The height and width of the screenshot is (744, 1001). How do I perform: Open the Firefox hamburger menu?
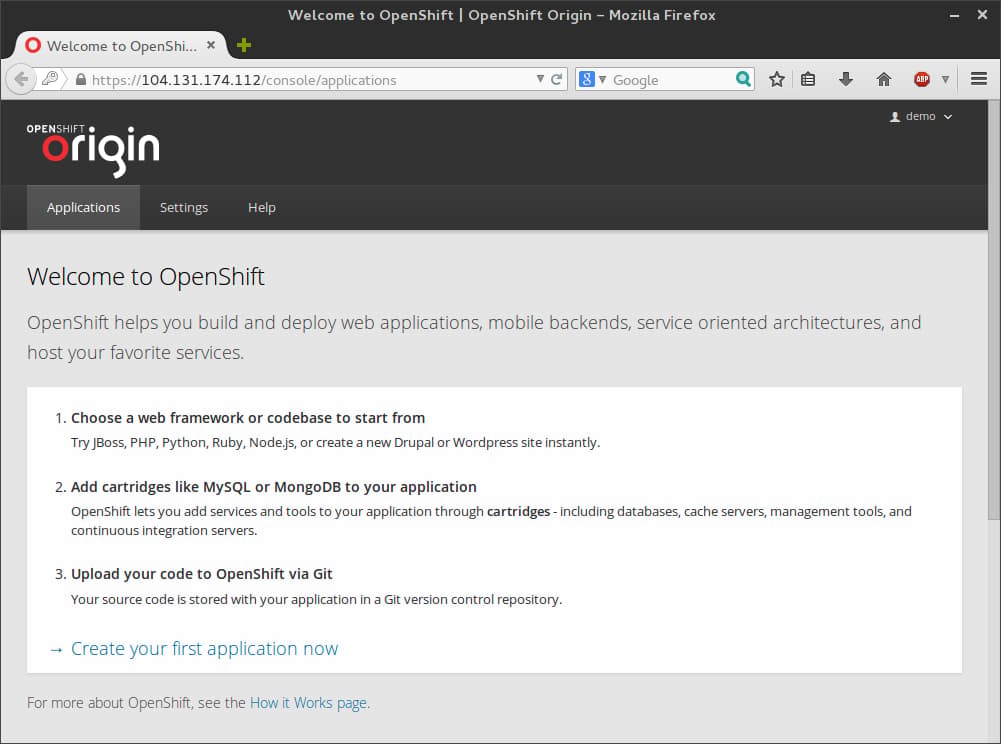979,79
